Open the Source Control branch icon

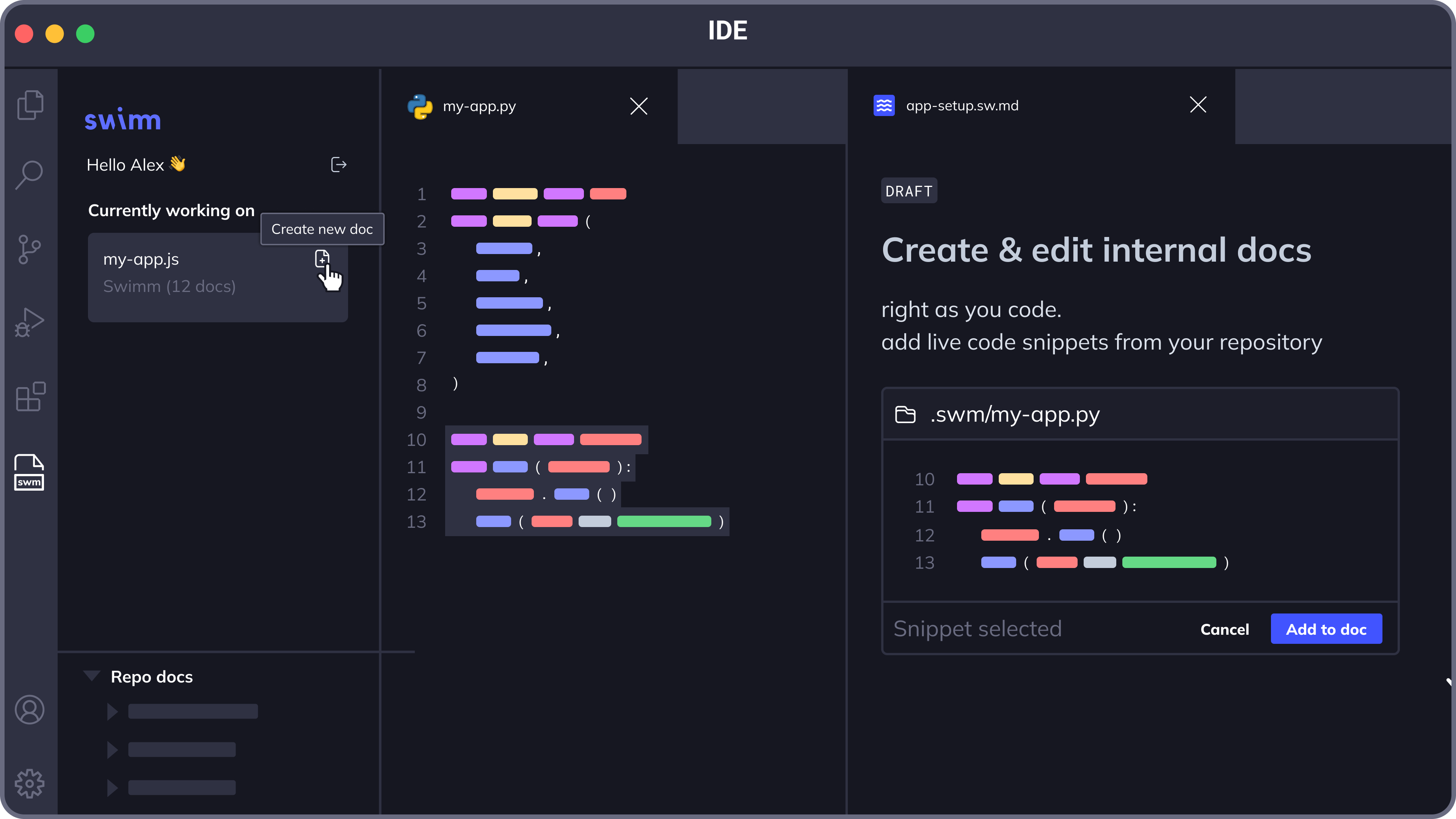(x=30, y=249)
